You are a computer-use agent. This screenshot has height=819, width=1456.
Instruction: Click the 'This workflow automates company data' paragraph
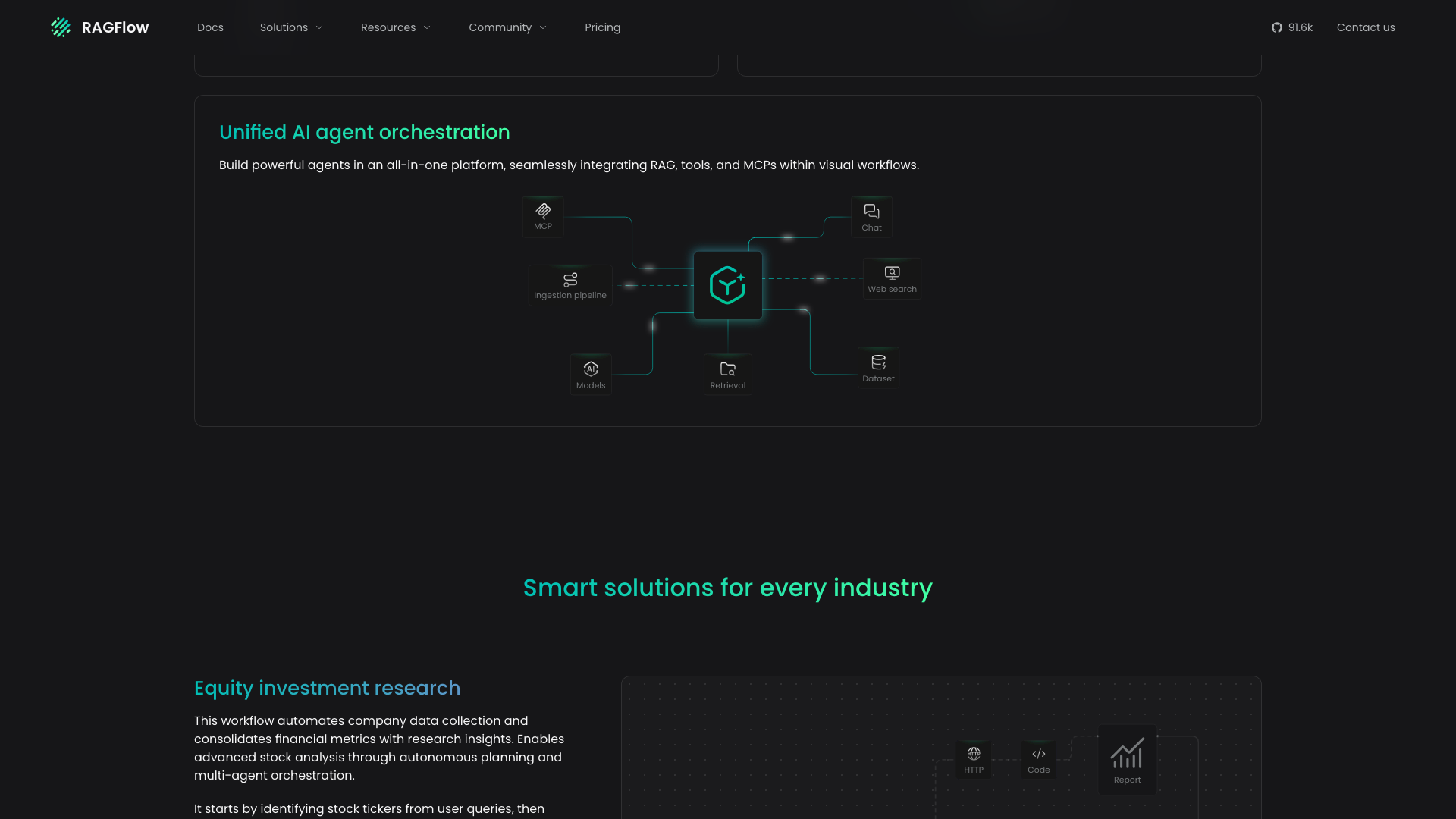pos(379,748)
